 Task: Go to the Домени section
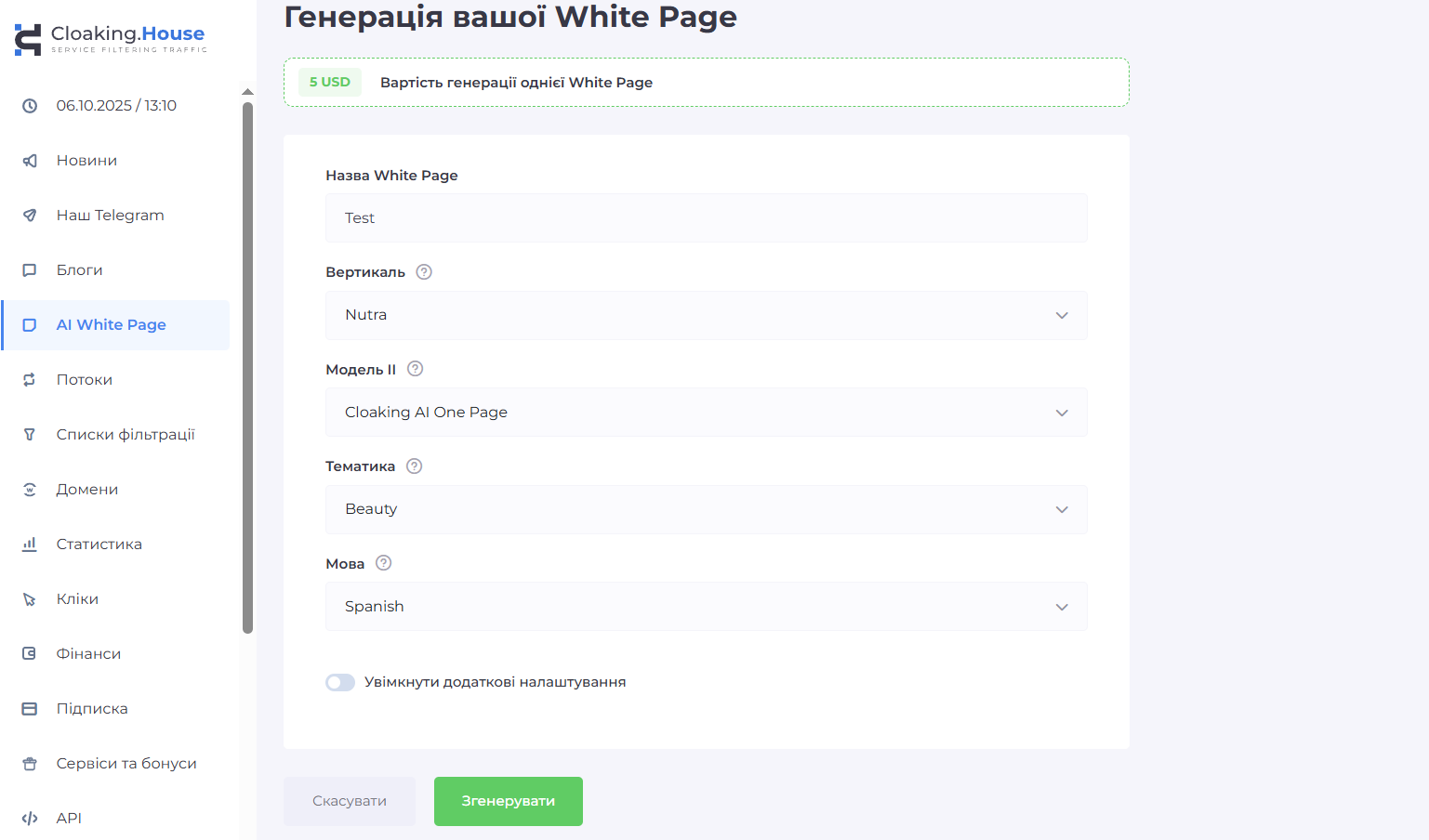(87, 490)
